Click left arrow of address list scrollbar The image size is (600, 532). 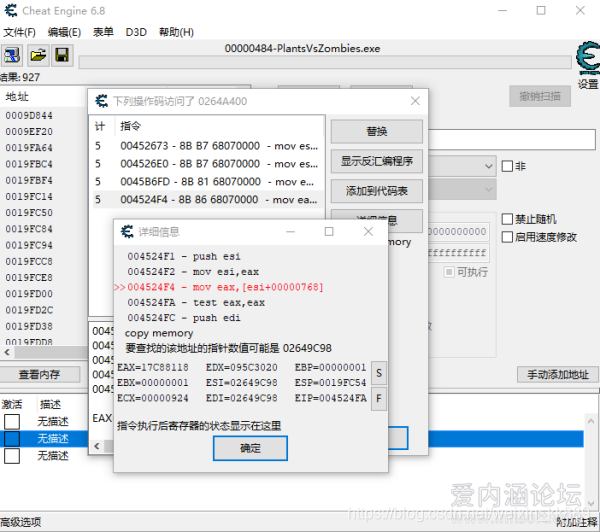pyautogui.click(x=7, y=352)
